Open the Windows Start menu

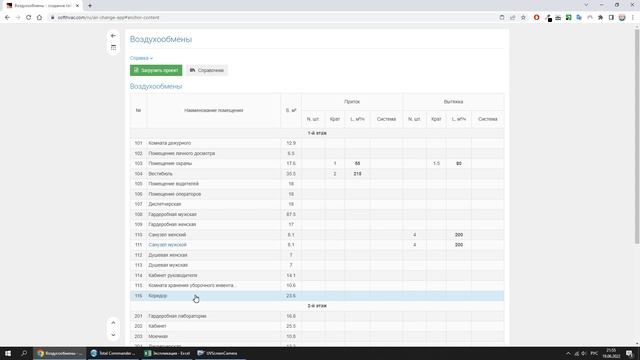(8, 353)
